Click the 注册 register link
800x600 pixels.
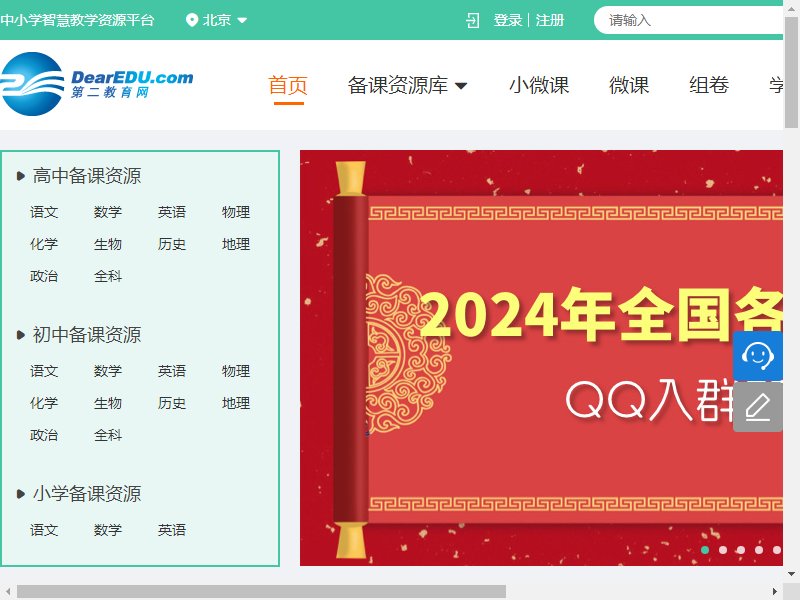pyautogui.click(x=549, y=20)
